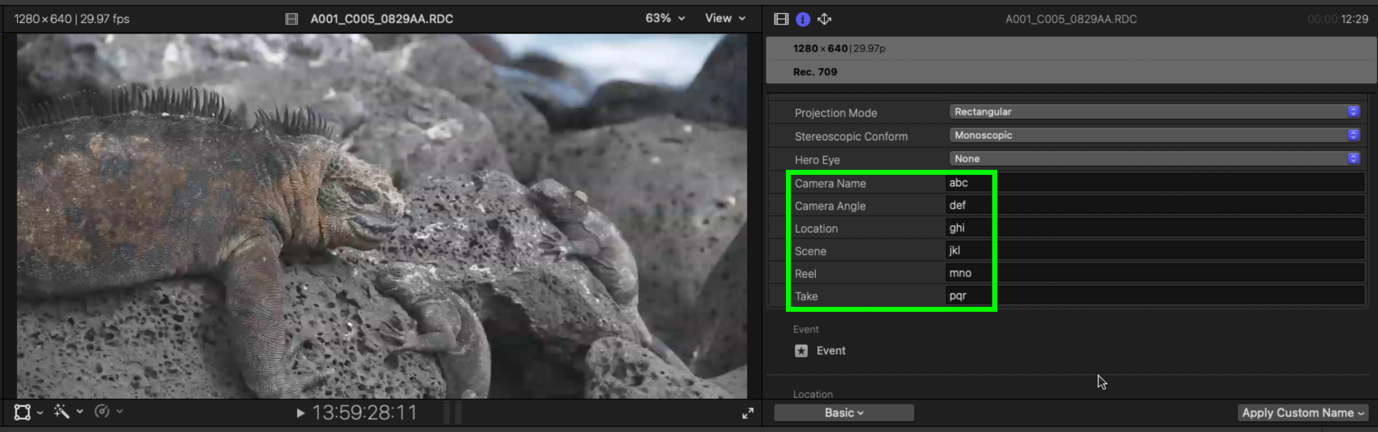Expand the Transform tool chevron menu
The width and height of the screenshot is (1378, 432).
40,413
